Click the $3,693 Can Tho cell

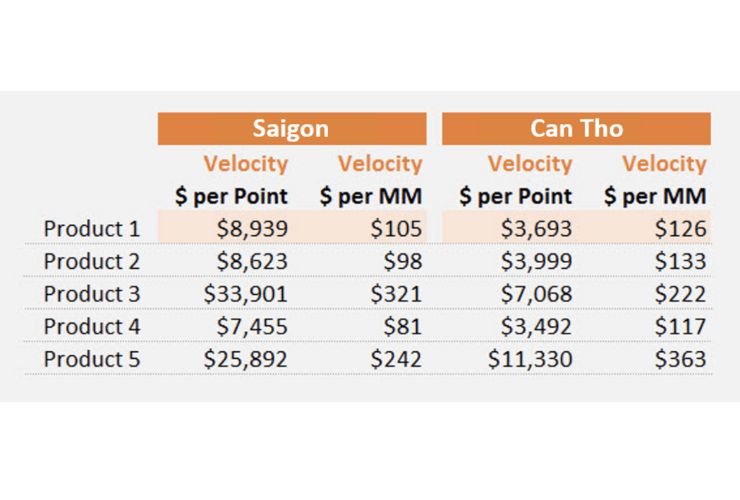pos(536,229)
